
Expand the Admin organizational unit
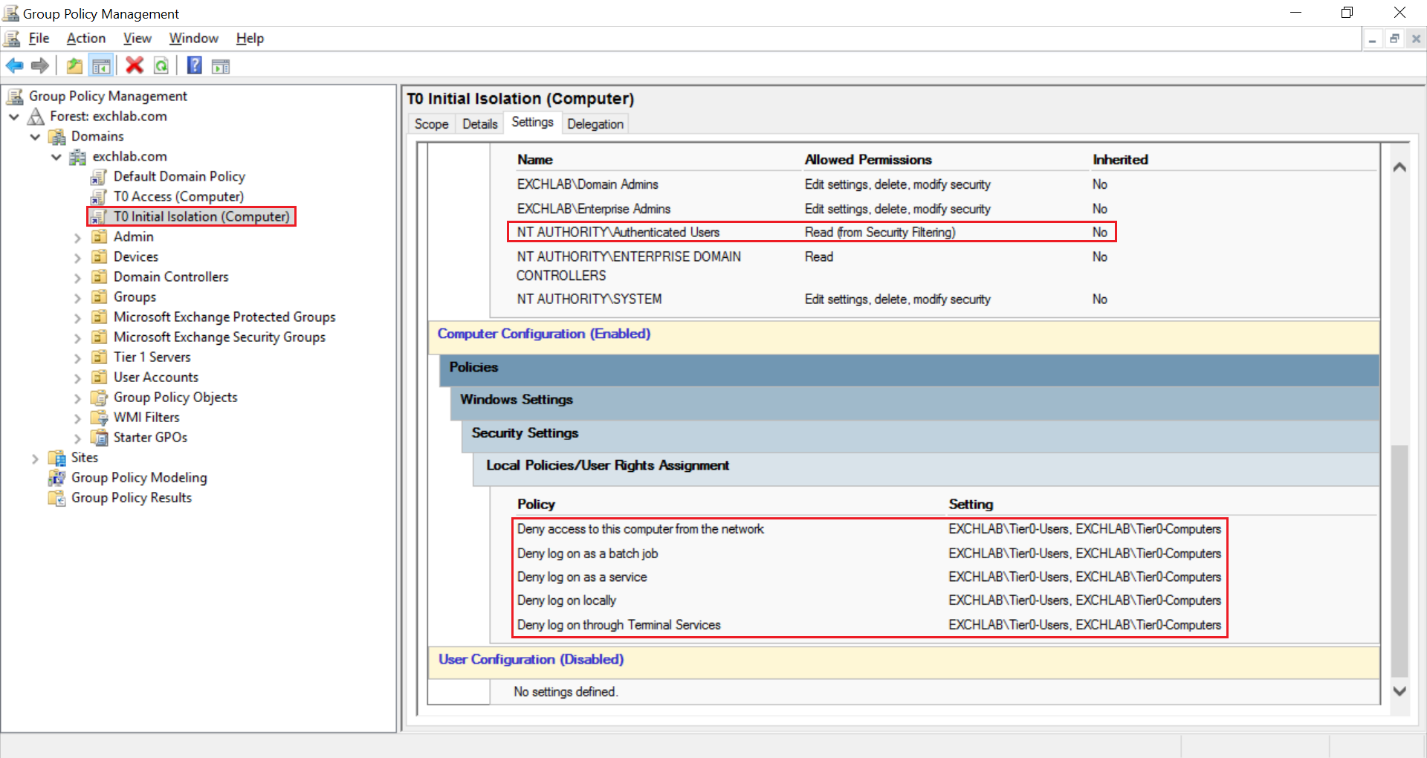(x=78, y=236)
